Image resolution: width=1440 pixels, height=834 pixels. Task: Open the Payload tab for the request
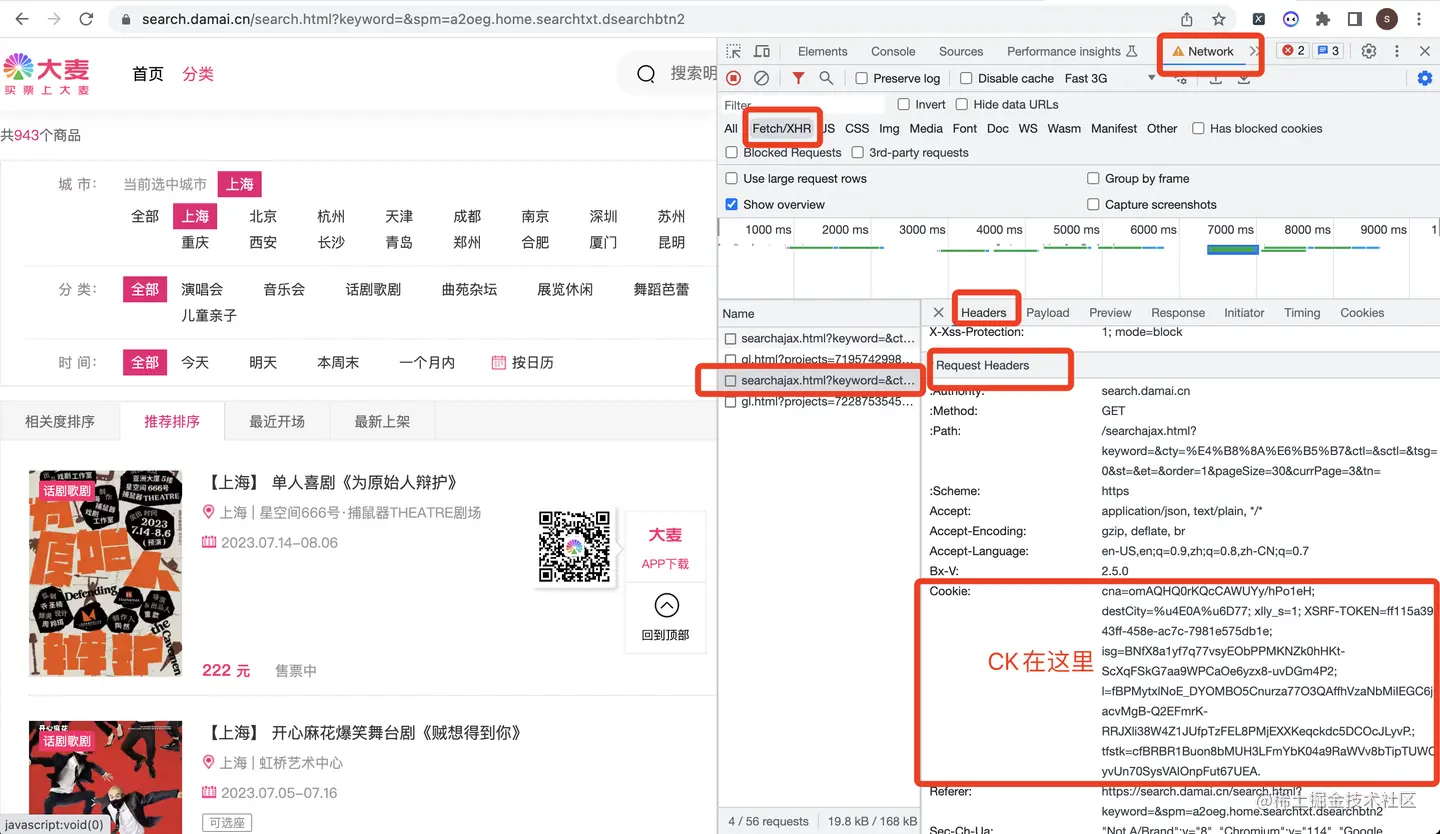1047,312
